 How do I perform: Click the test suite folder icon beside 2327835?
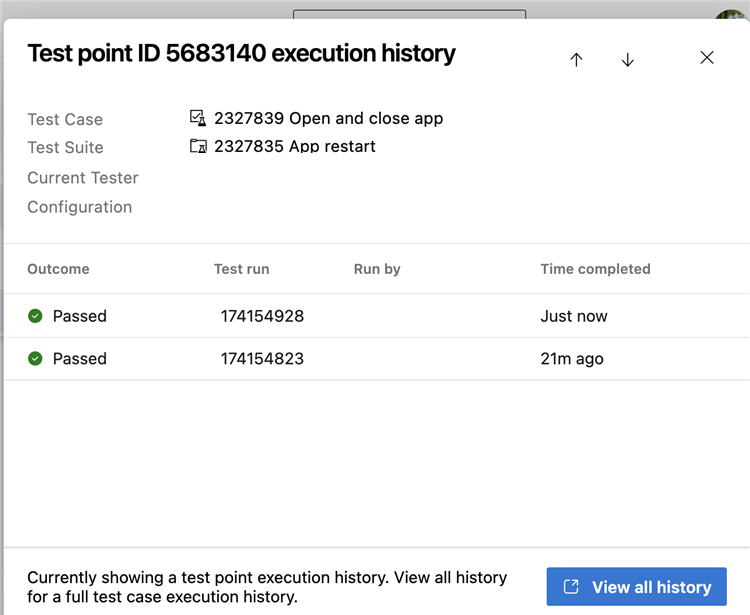click(198, 146)
